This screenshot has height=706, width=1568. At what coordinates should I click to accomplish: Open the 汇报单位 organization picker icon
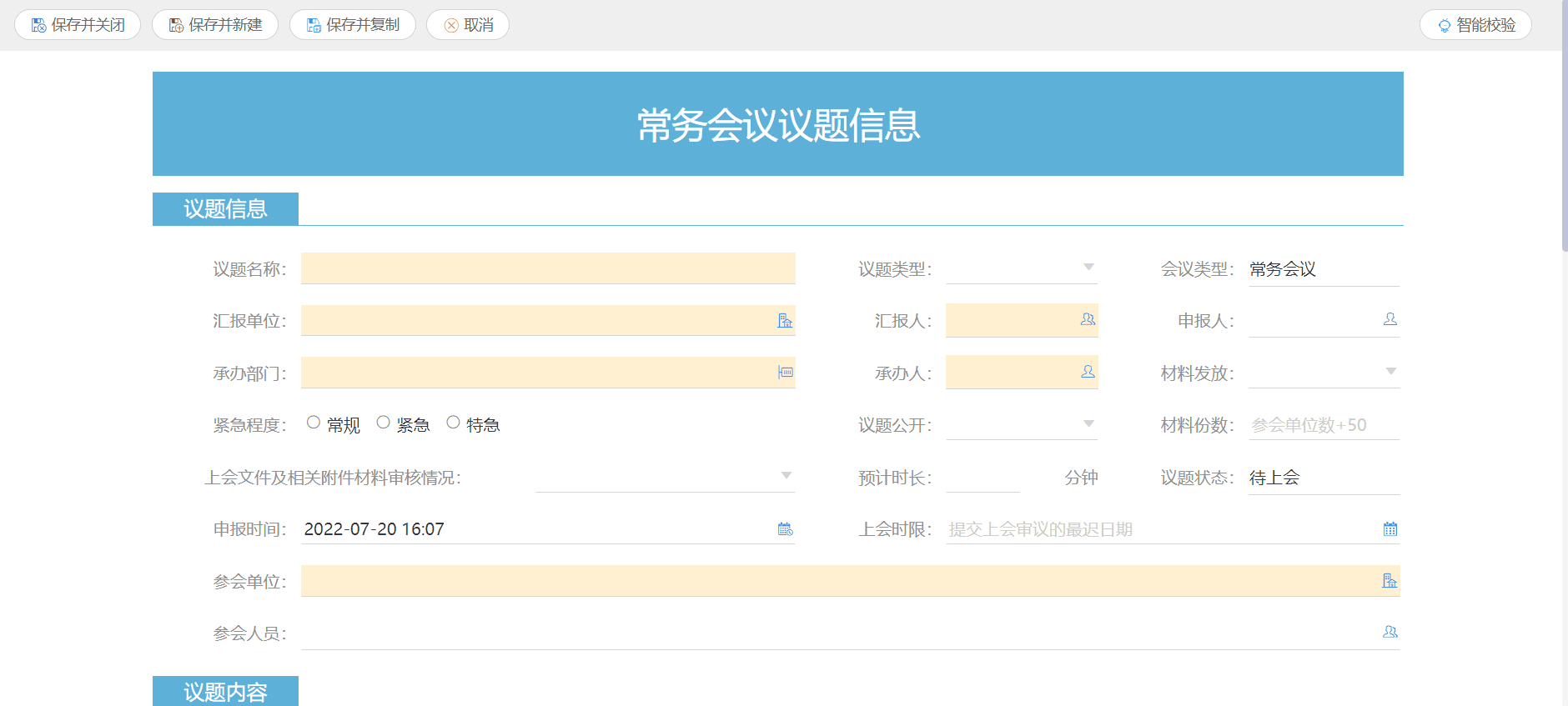pyautogui.click(x=785, y=320)
